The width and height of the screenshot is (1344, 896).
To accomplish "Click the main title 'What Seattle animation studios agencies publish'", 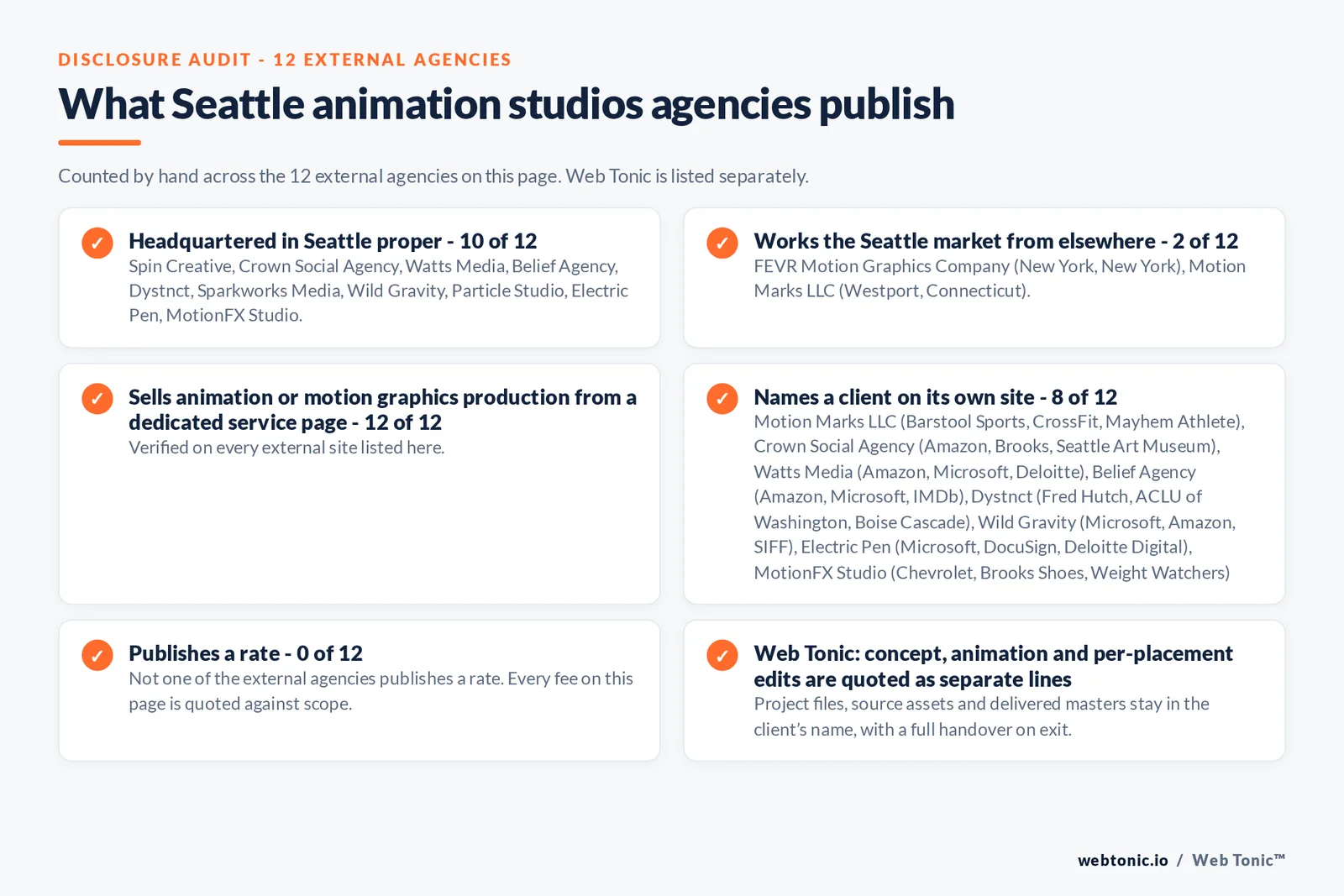I will (x=507, y=104).
